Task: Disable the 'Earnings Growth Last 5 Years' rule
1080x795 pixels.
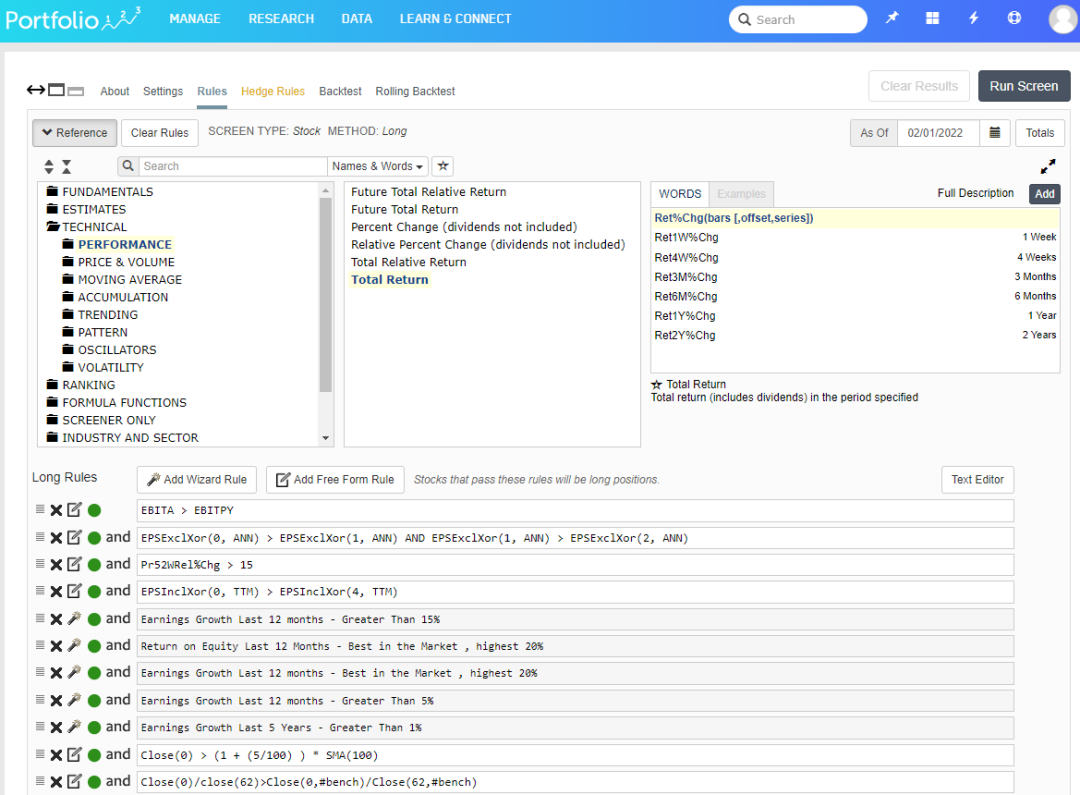Action: 94,727
